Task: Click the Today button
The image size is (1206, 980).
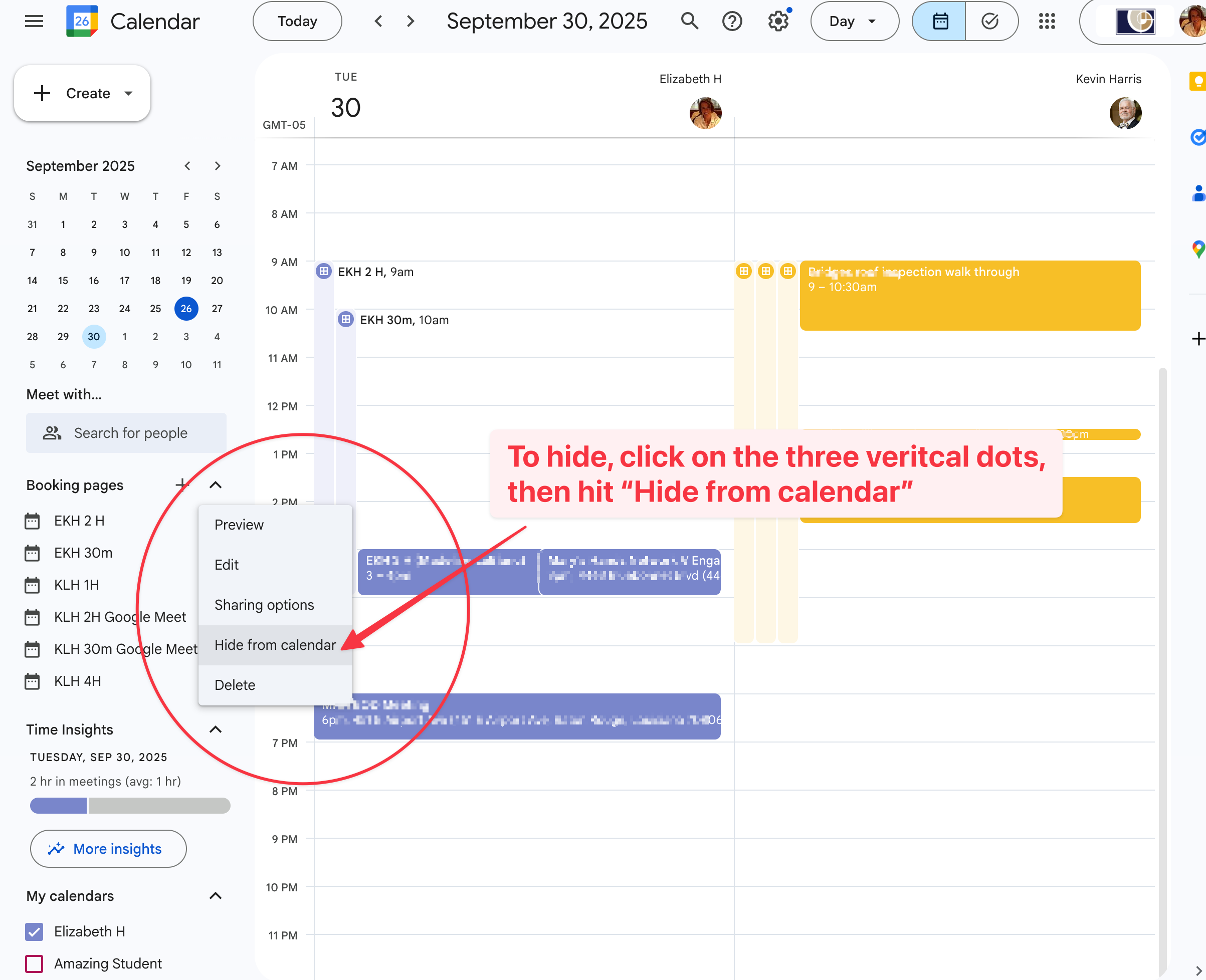Action: tap(297, 22)
